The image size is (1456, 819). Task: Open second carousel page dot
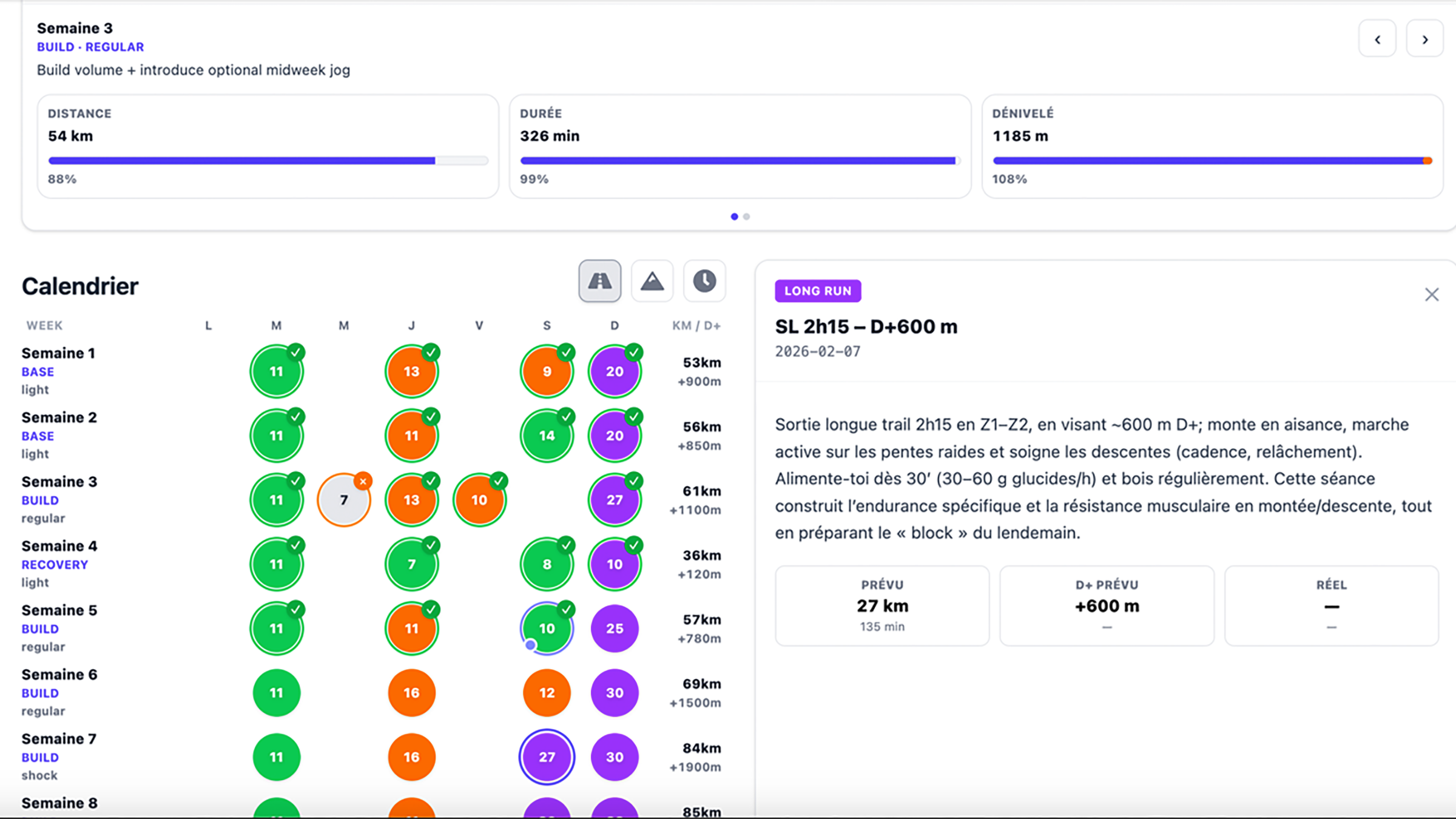point(747,217)
